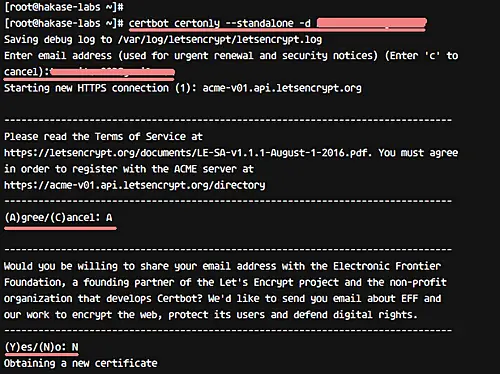500x374 pixels.
Task: Click the redacted email address after cancel)
Action: point(112,72)
